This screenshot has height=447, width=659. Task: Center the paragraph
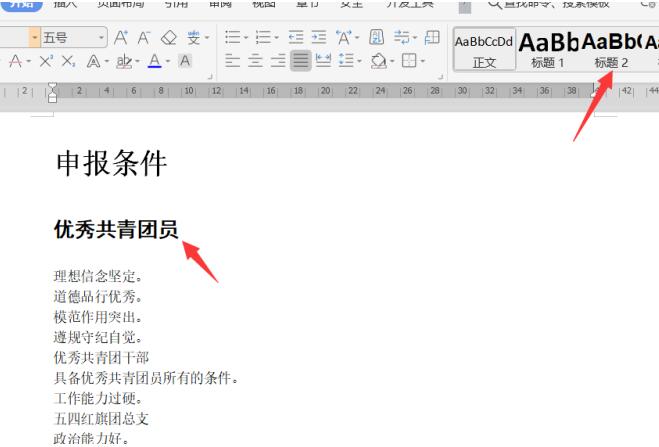pos(255,60)
